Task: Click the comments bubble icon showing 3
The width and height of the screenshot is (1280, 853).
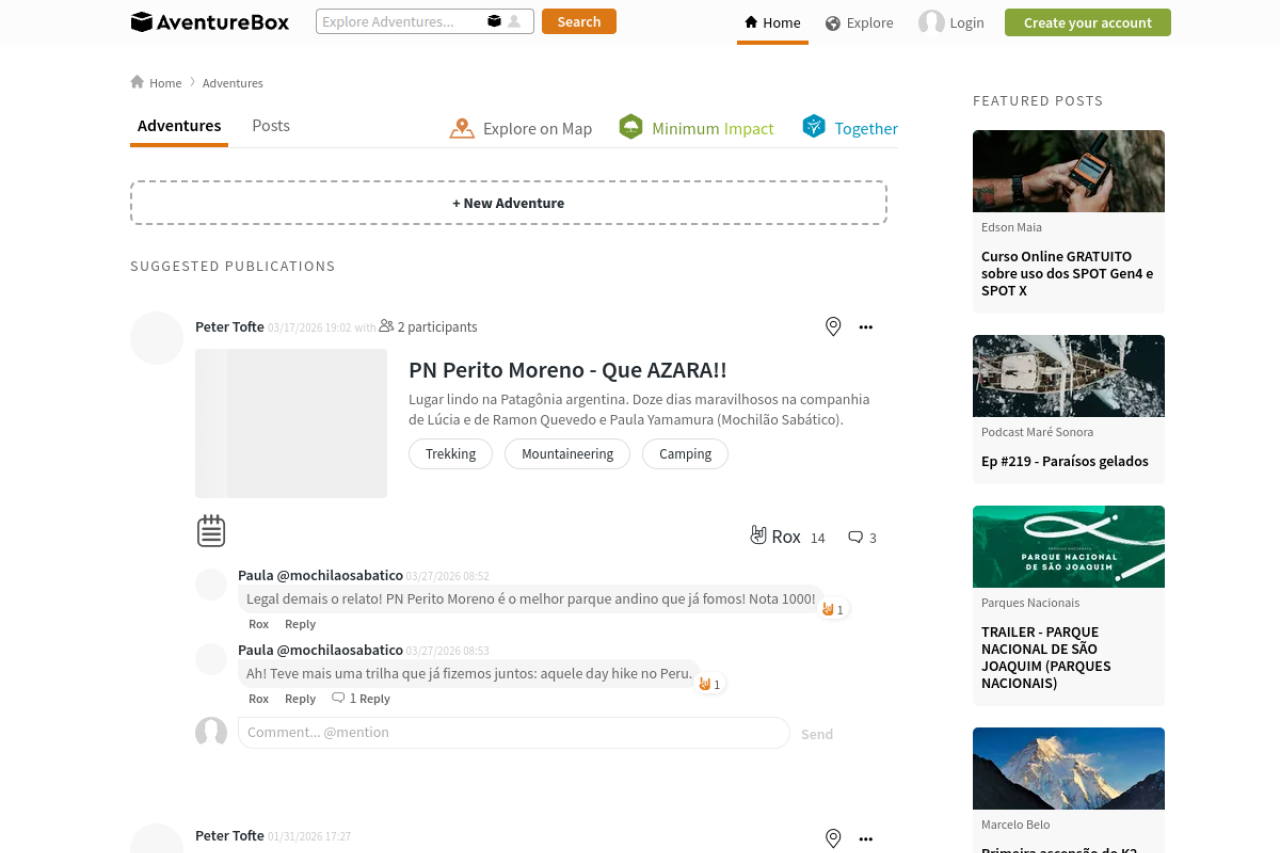Action: [x=855, y=537]
